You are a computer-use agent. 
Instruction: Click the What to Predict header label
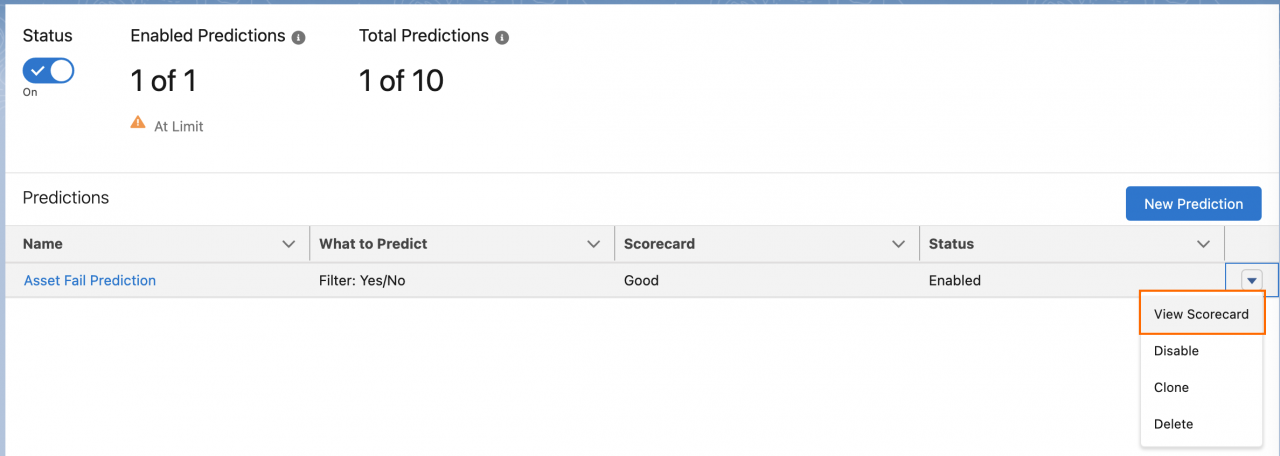[373, 244]
